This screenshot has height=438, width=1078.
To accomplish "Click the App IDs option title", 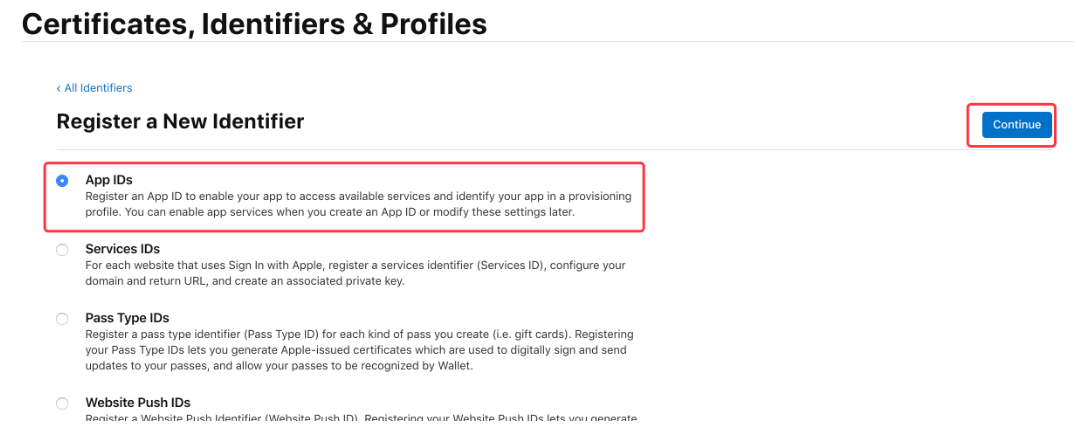I will (109, 180).
